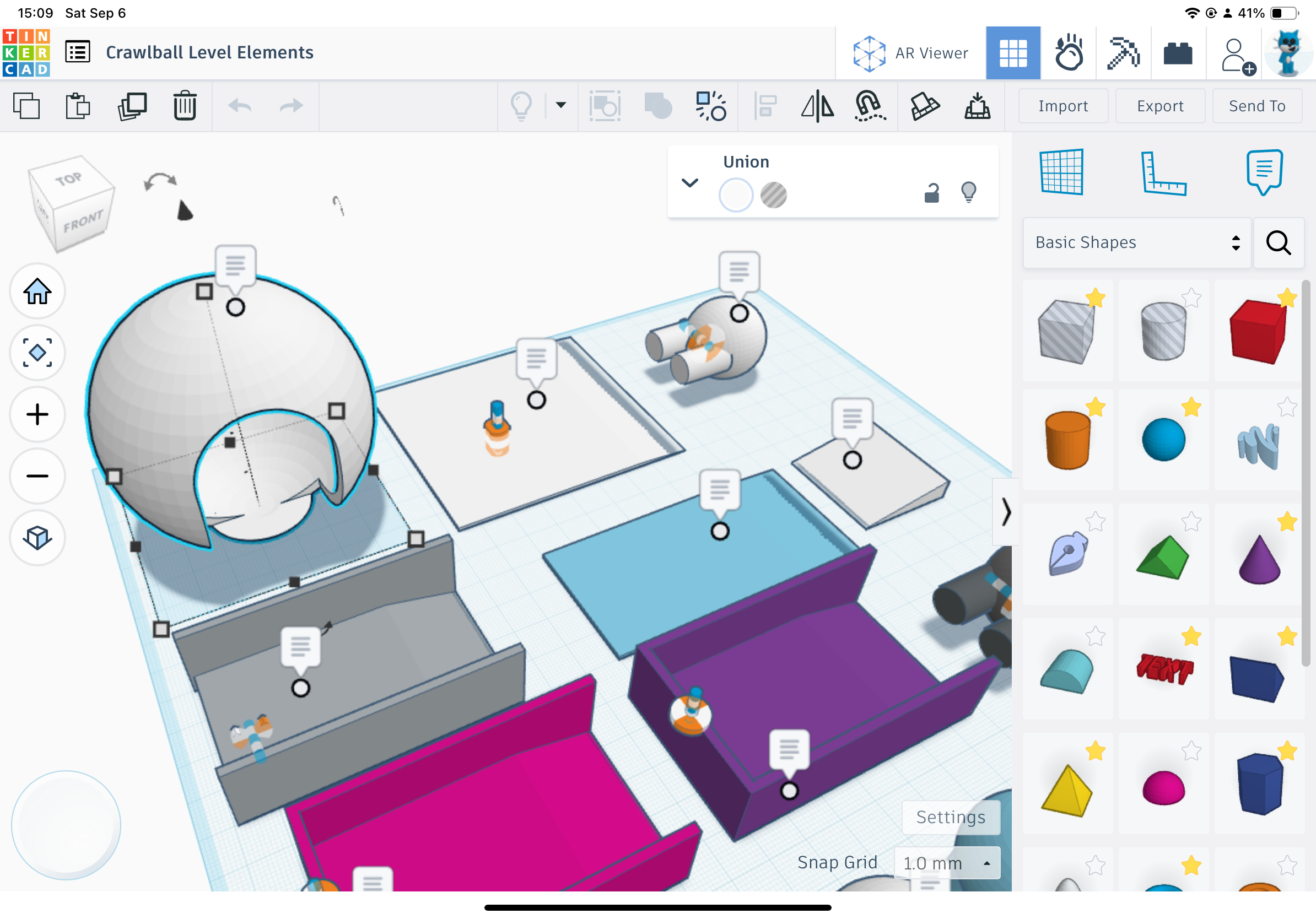This screenshot has height=919, width=1316.
Task: Open the user profile avatar
Action: click(1288, 53)
